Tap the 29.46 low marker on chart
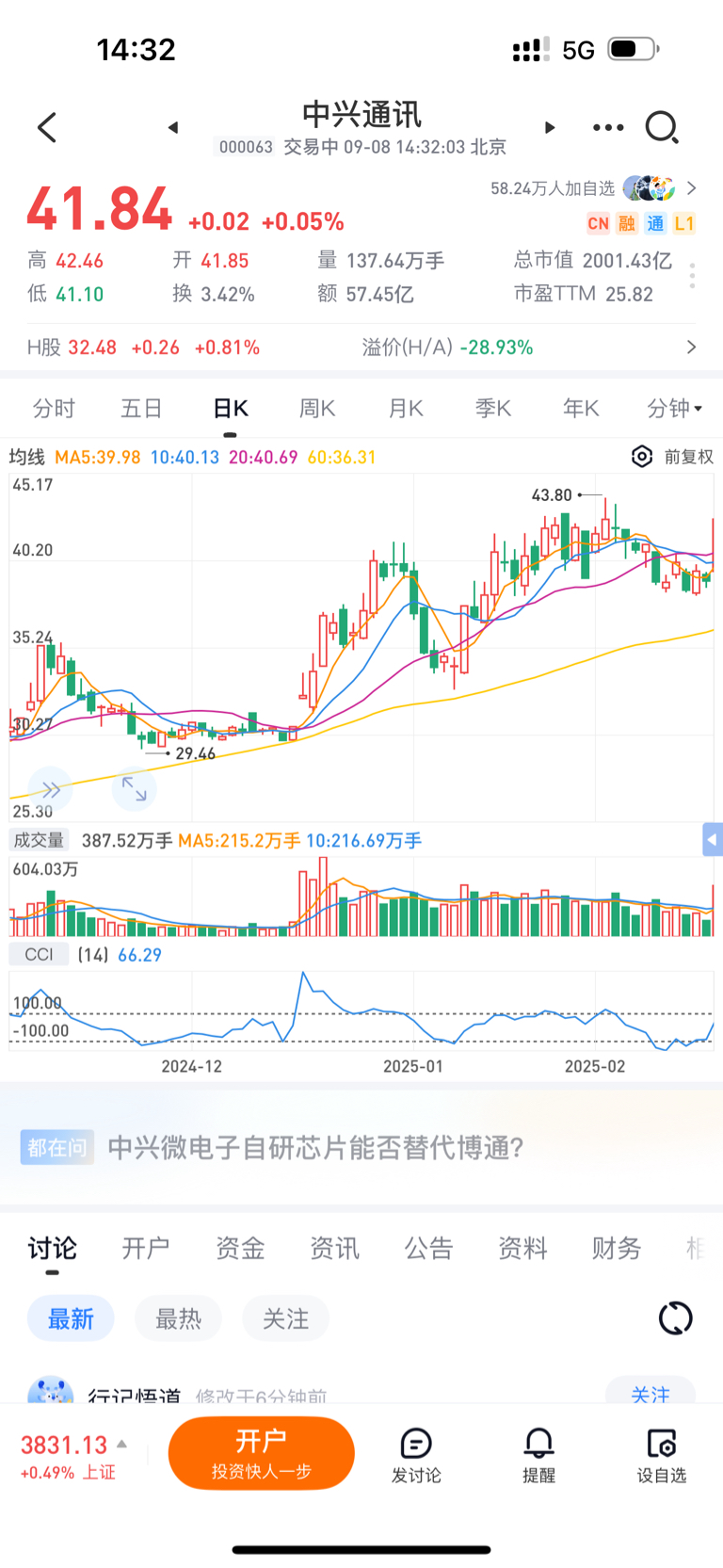Viewport: 723px width, 1568px height. click(196, 753)
